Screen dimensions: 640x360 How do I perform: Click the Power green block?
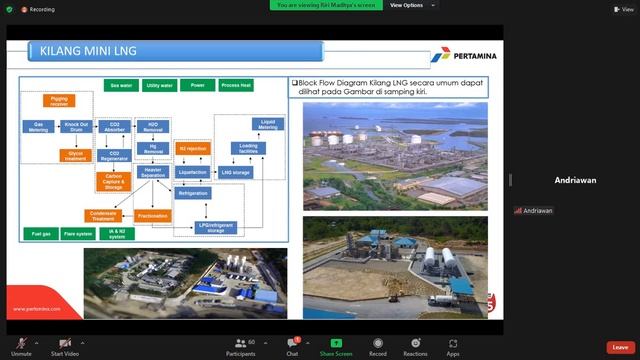tap(198, 85)
